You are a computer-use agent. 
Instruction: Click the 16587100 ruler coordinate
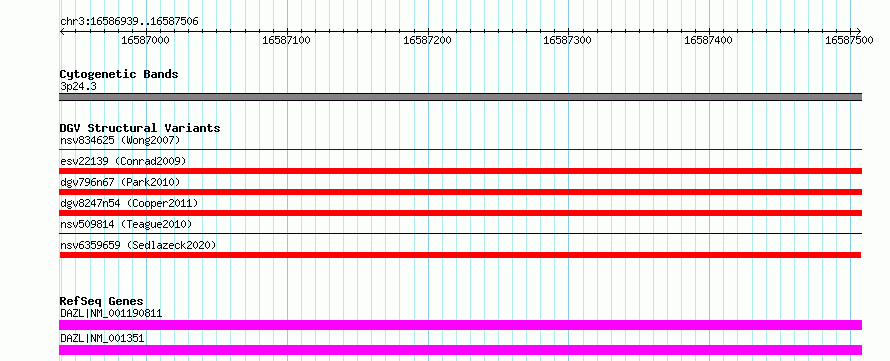[286, 40]
